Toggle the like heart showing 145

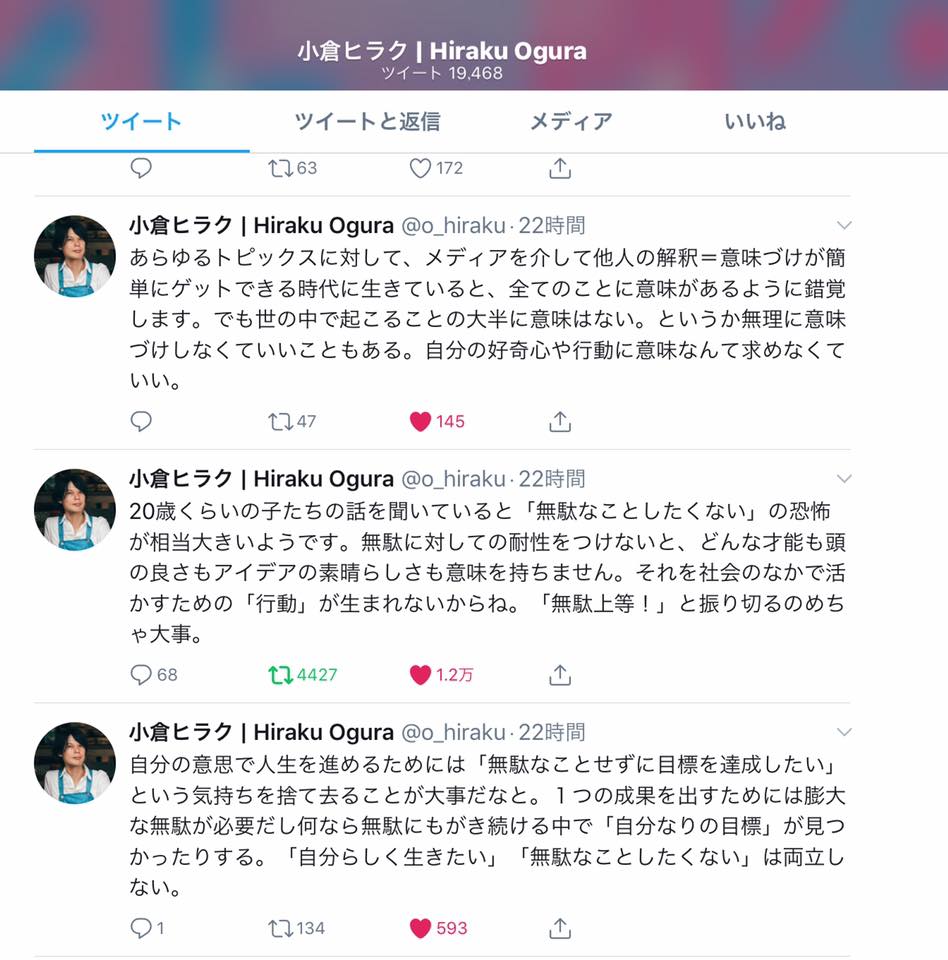pyautogui.click(x=420, y=421)
